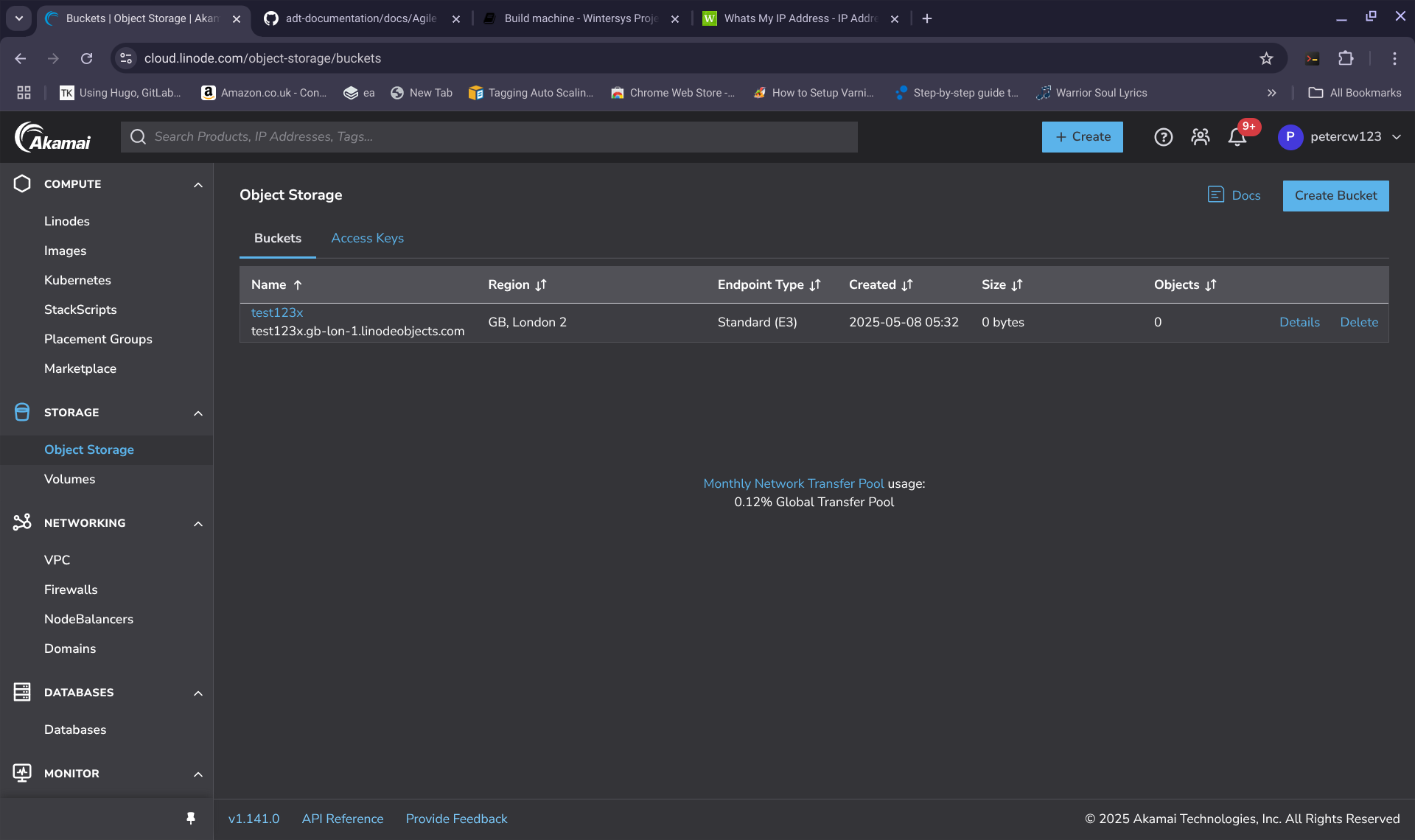The height and width of the screenshot is (840, 1415).
Task: Collapse the Compute sidebar section
Action: (x=198, y=185)
